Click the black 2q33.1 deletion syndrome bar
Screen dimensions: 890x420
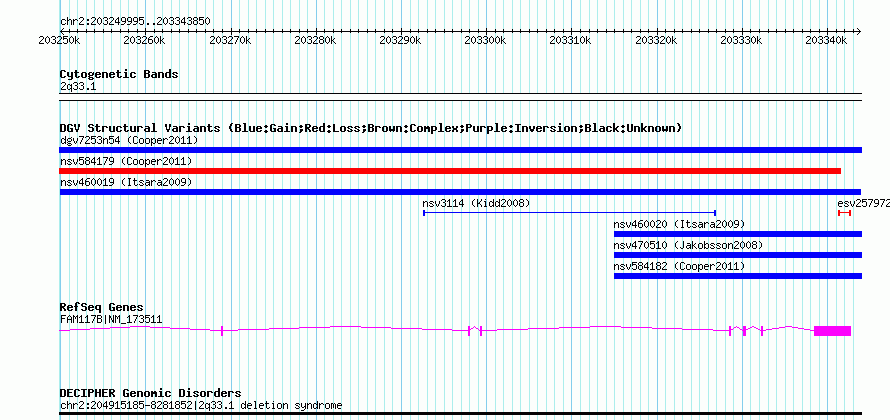click(x=460, y=414)
